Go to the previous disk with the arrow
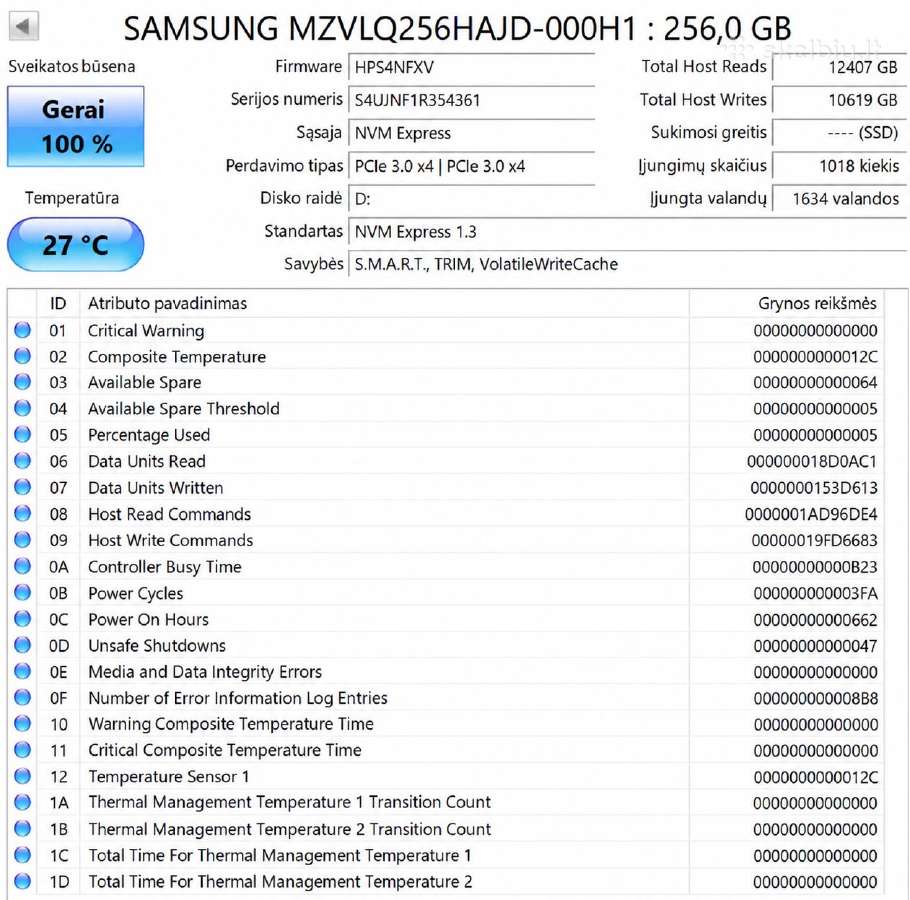The image size is (910, 900). click(x=23, y=26)
